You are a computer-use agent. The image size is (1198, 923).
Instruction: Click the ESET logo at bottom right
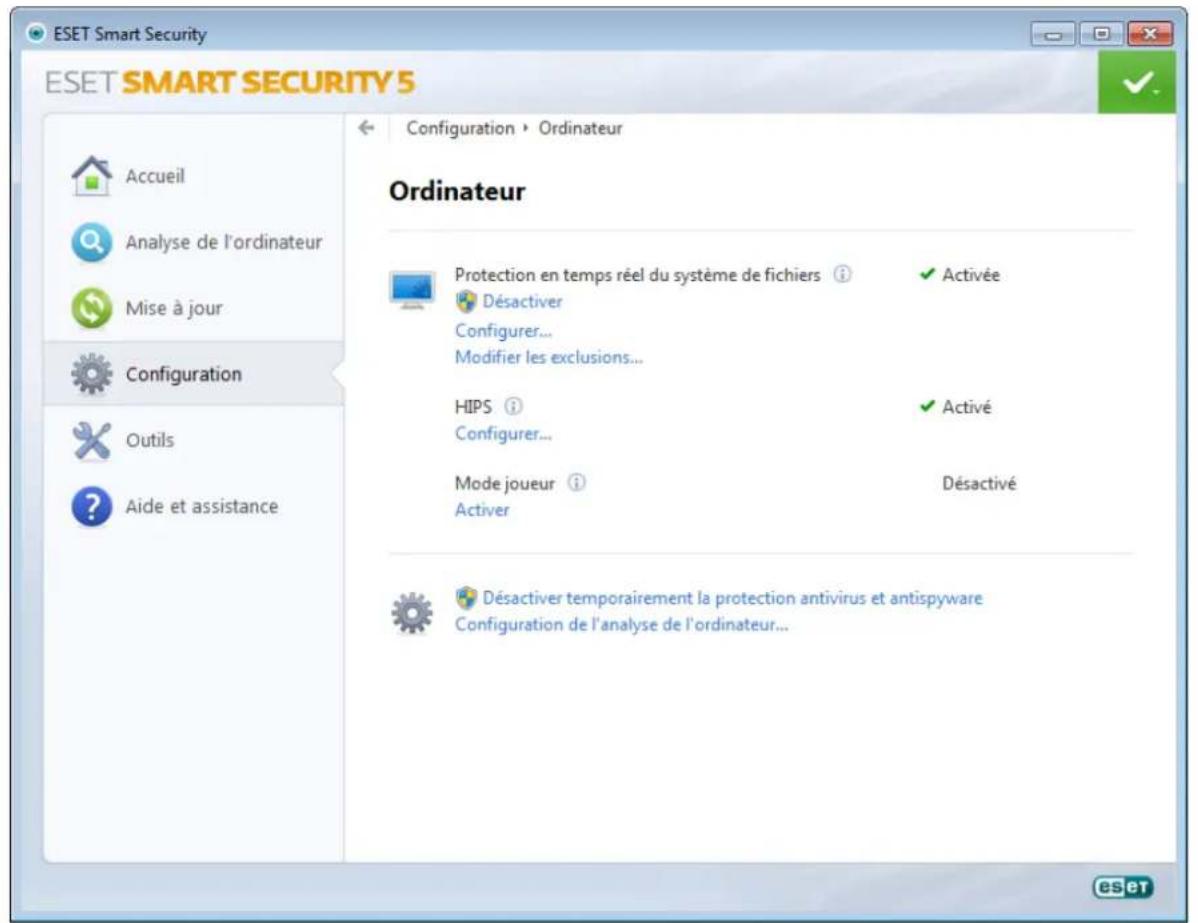1122,886
